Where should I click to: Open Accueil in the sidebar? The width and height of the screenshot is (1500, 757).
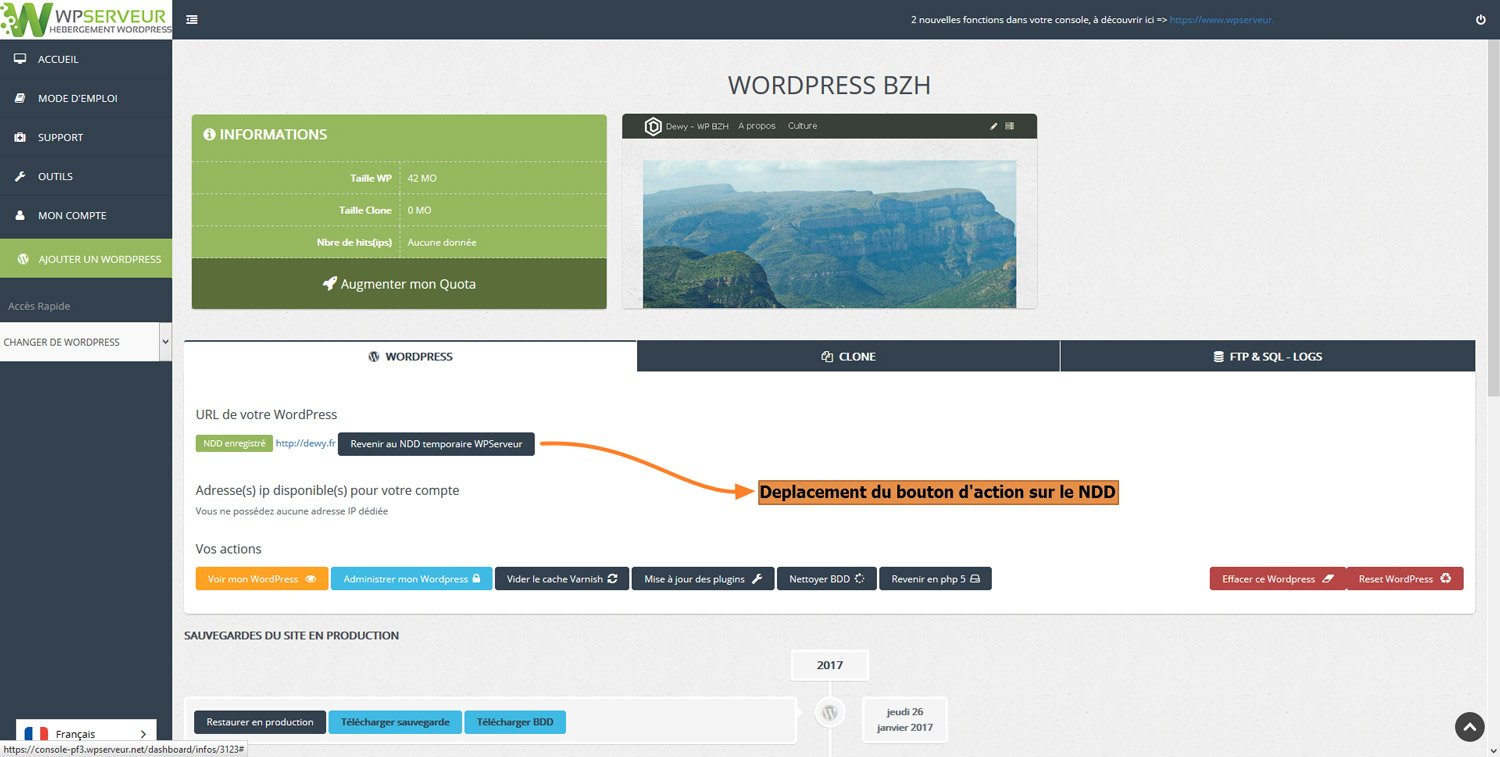point(86,59)
